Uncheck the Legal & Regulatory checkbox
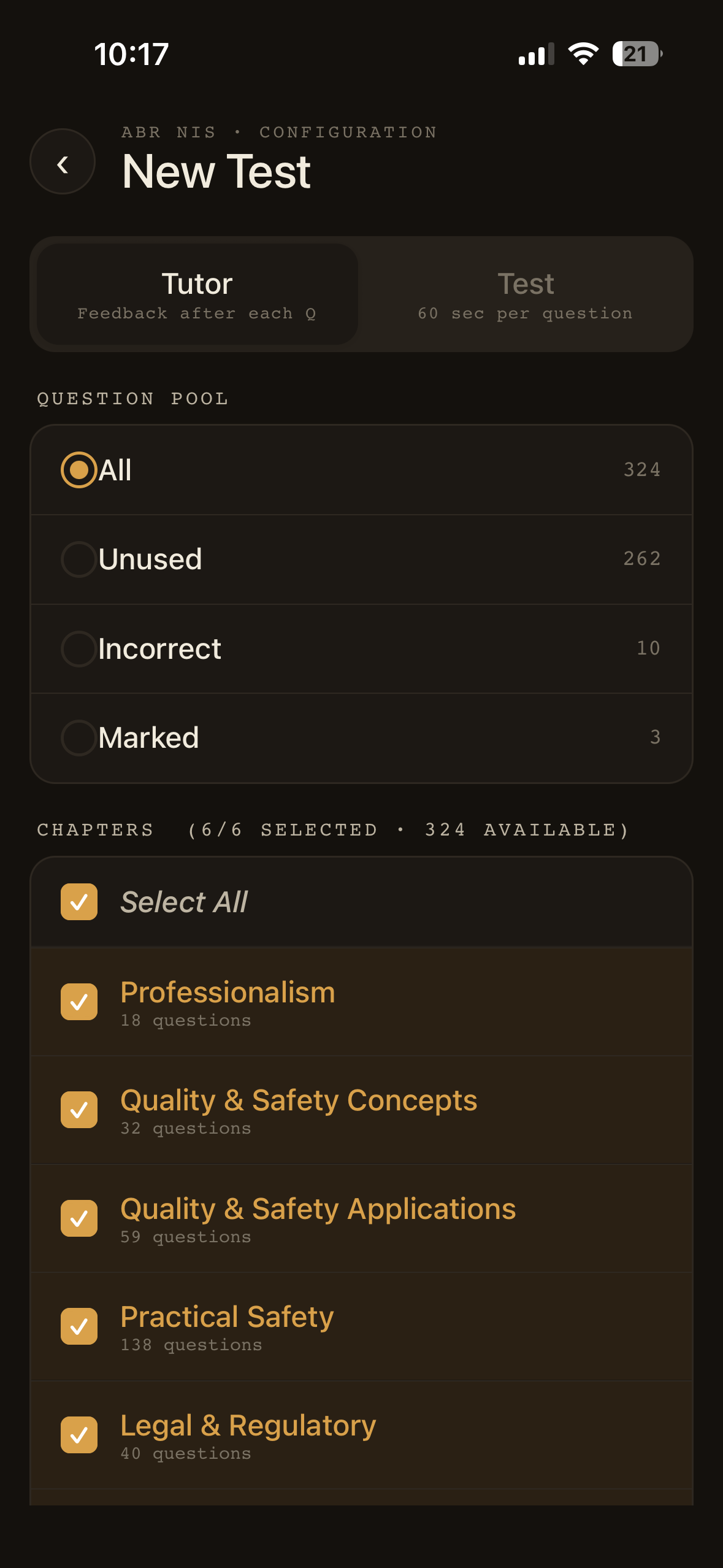 (x=79, y=1435)
